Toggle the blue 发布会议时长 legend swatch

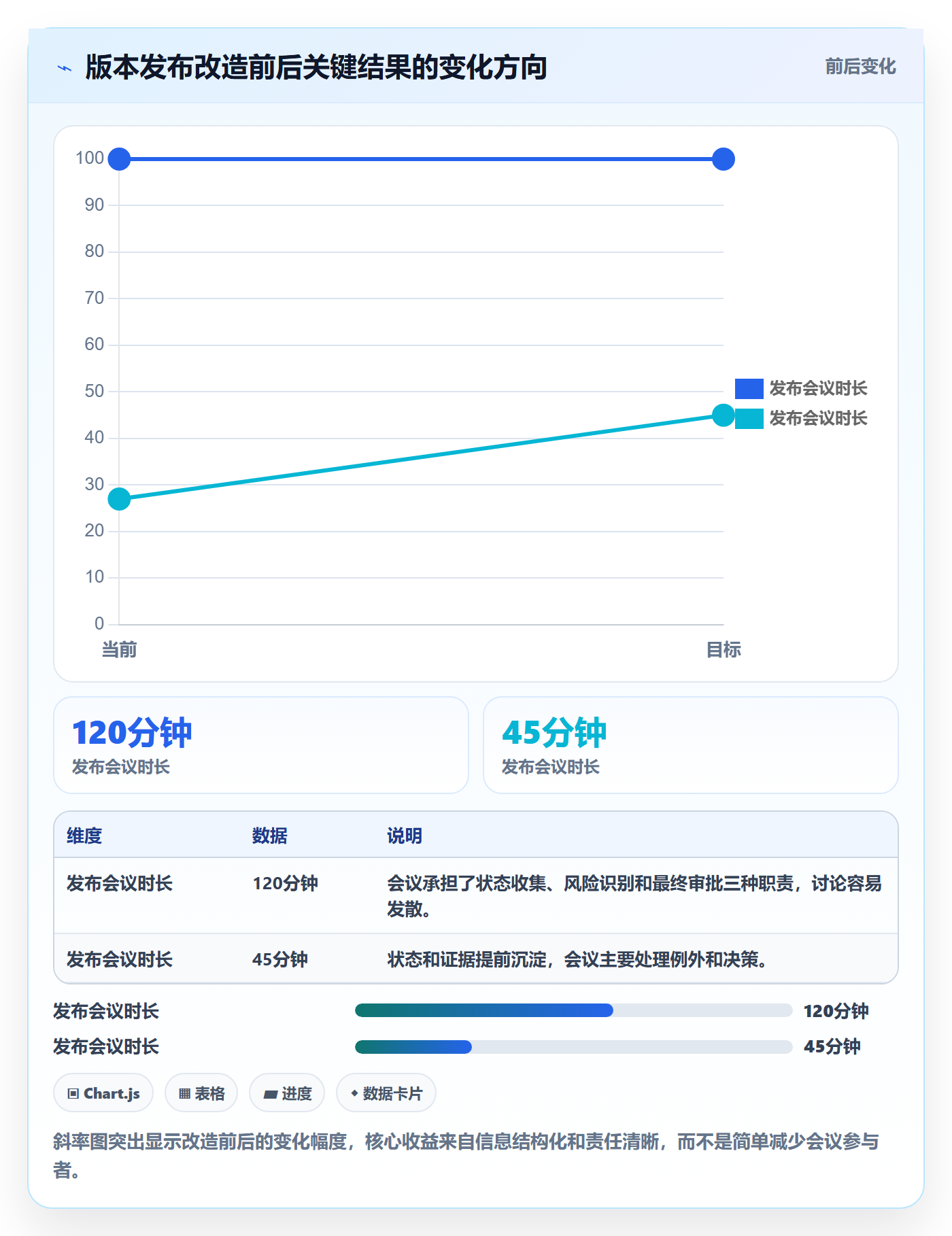(x=749, y=389)
